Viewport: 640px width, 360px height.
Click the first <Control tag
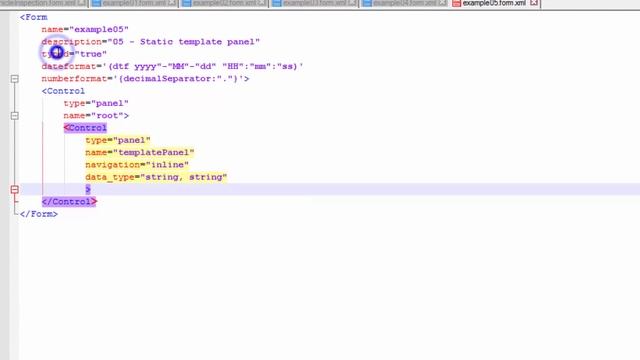(x=63, y=91)
